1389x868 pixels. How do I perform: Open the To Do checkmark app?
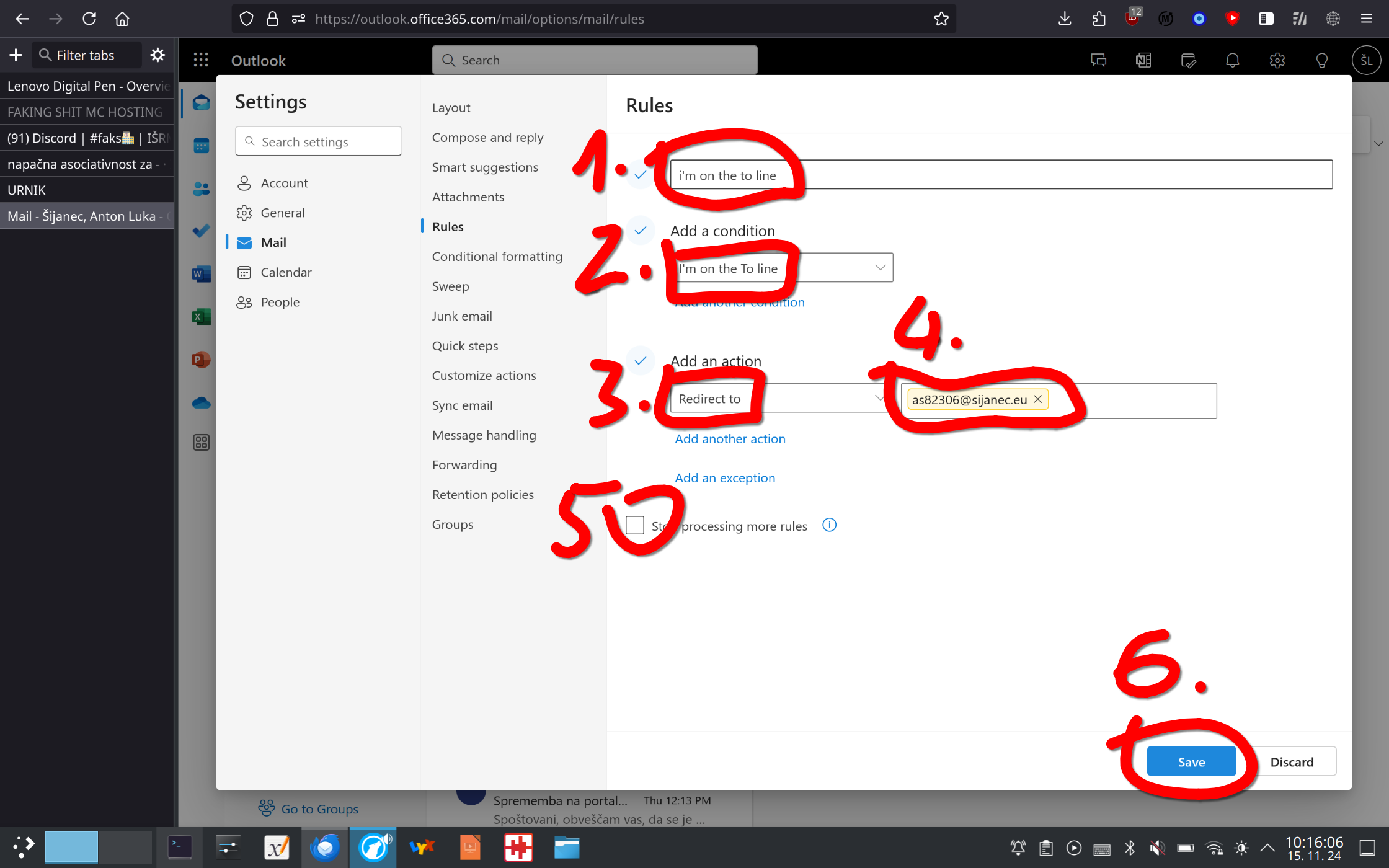(x=201, y=231)
